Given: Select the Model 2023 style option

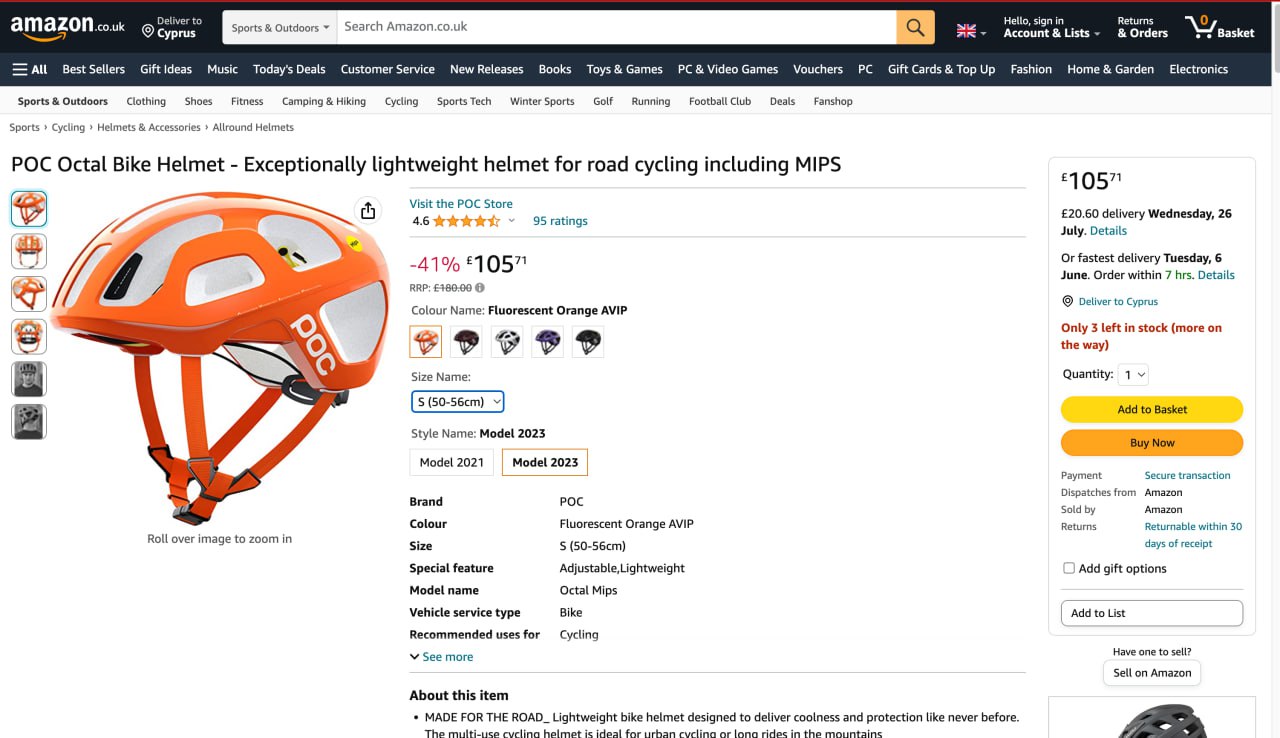Looking at the screenshot, I should click(545, 462).
